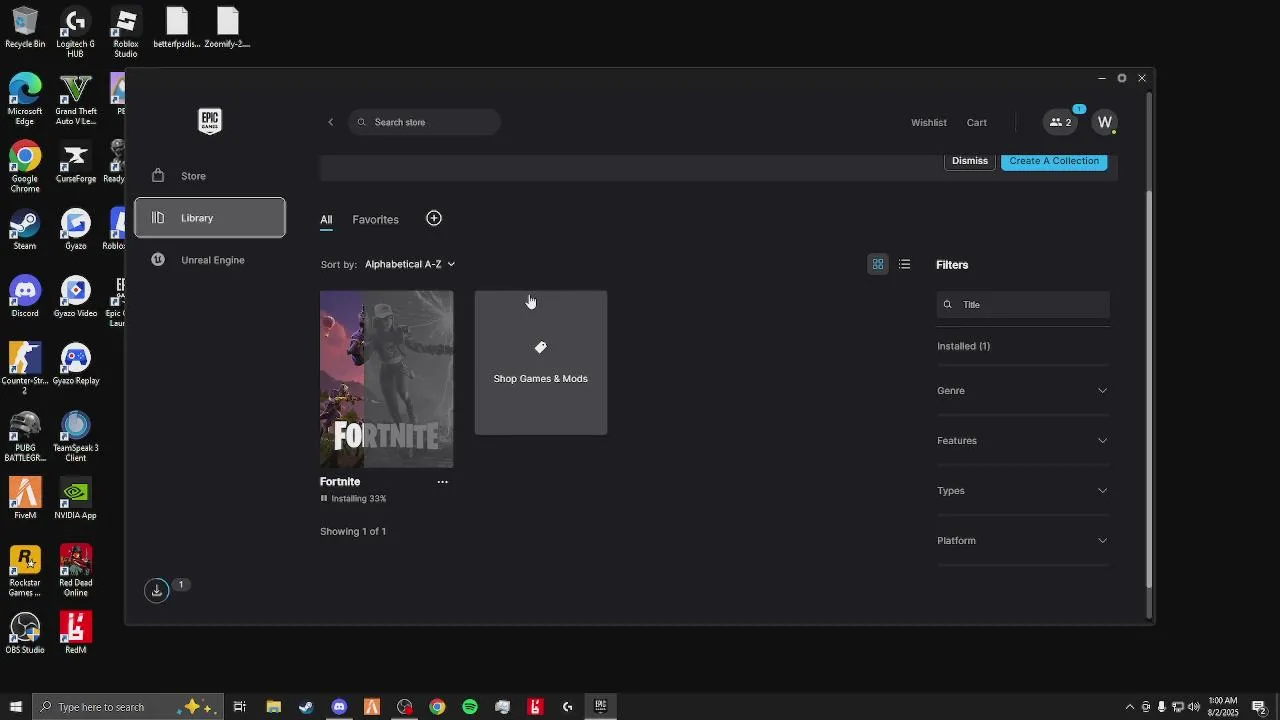Open Counter-Strike 2 desktop shortcut
The height and width of the screenshot is (720, 1280).
pyautogui.click(x=25, y=368)
